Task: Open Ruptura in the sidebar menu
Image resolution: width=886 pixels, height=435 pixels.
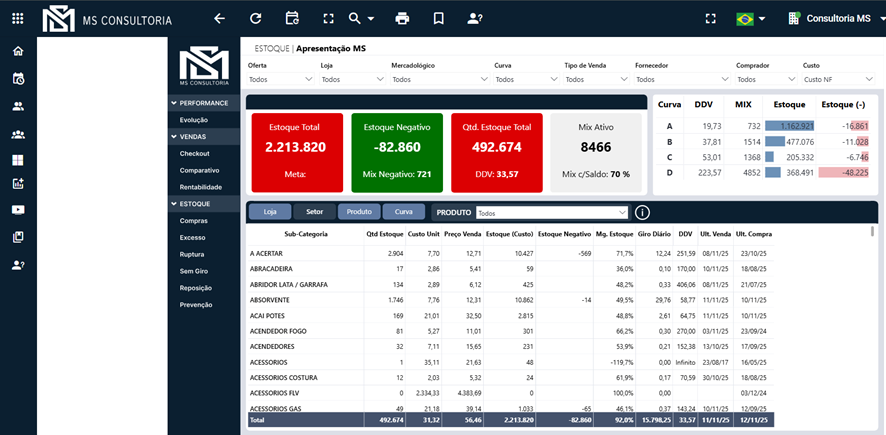Action: pyautogui.click(x=193, y=254)
